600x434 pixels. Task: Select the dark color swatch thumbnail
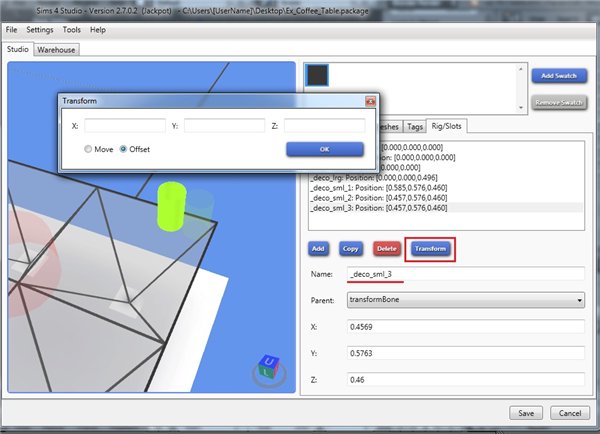point(318,77)
